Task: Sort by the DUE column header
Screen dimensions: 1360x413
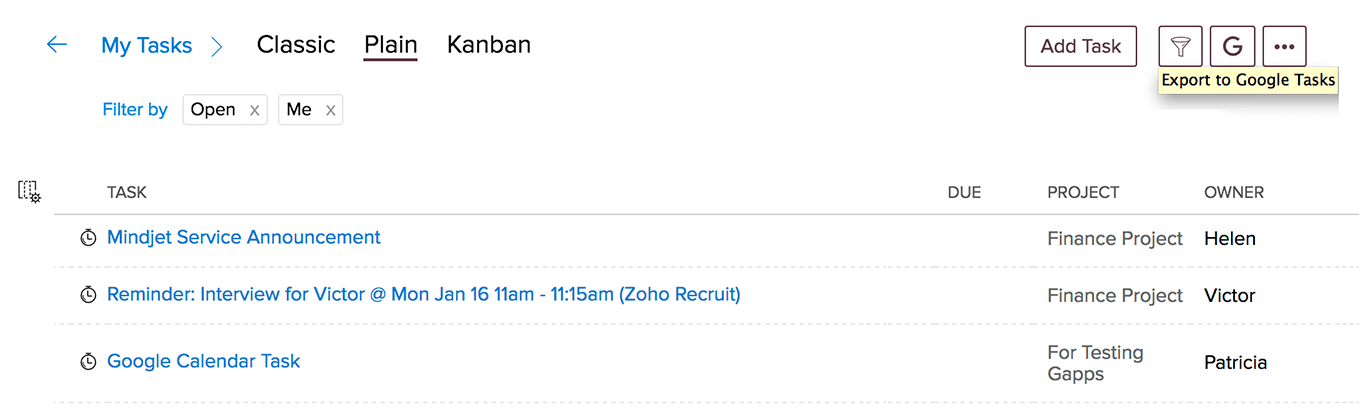Action: (x=964, y=192)
